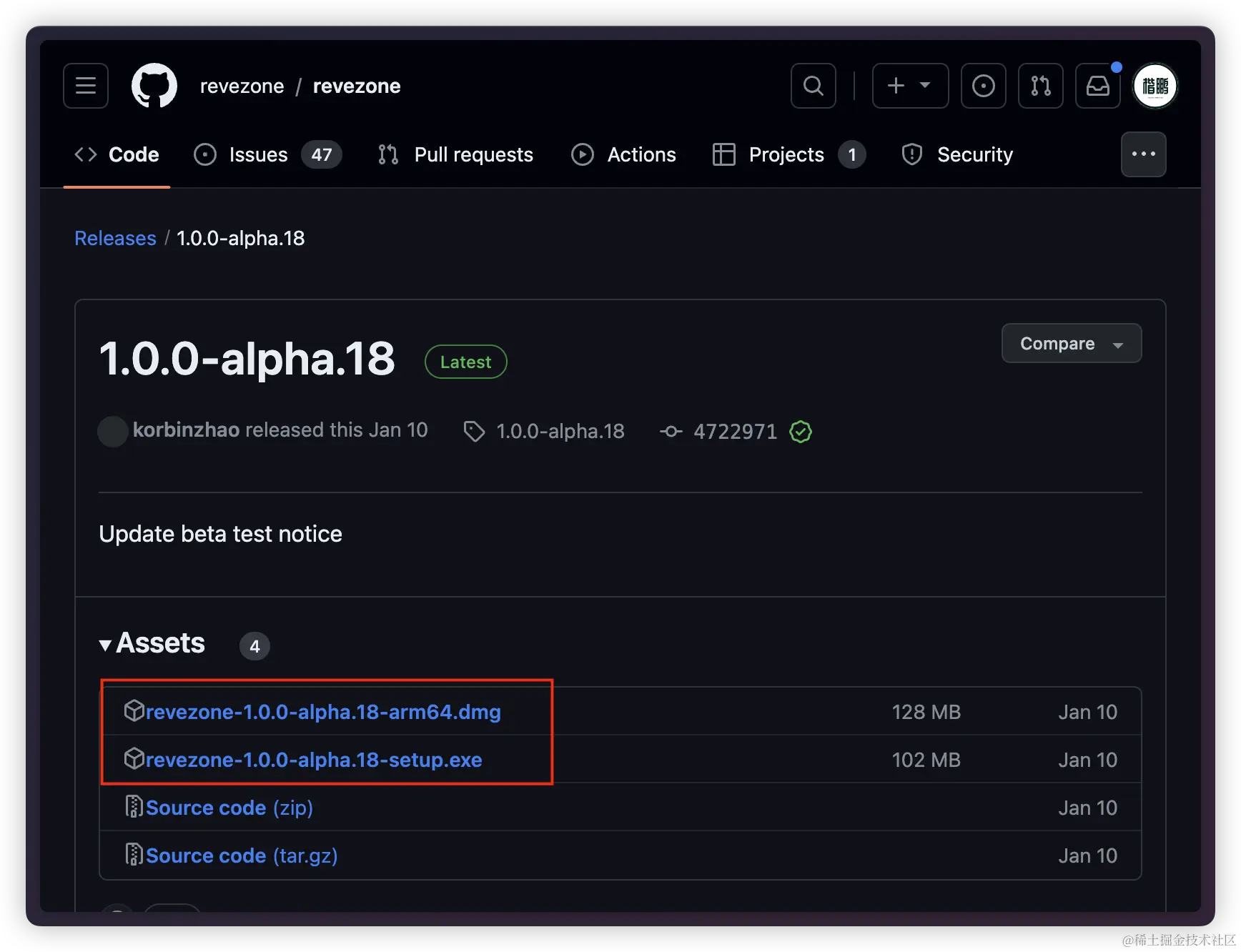Click the file icon beside Source code (tar.gz)
This screenshot has width=1241, height=952.
[x=134, y=854]
